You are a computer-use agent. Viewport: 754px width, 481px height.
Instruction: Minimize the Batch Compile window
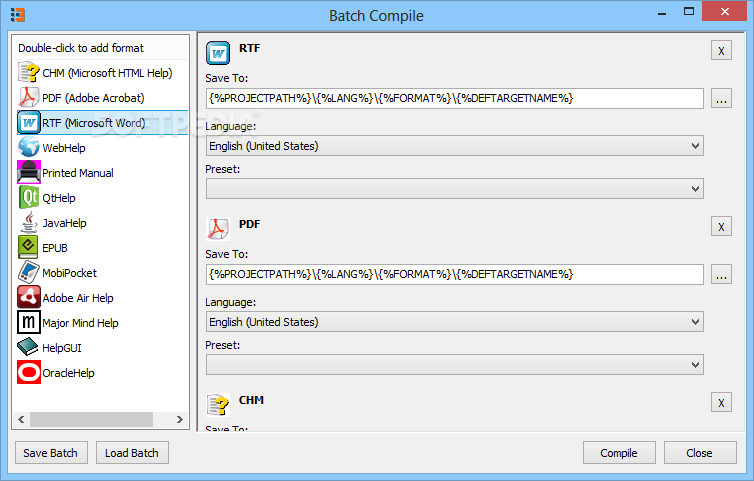click(x=662, y=13)
